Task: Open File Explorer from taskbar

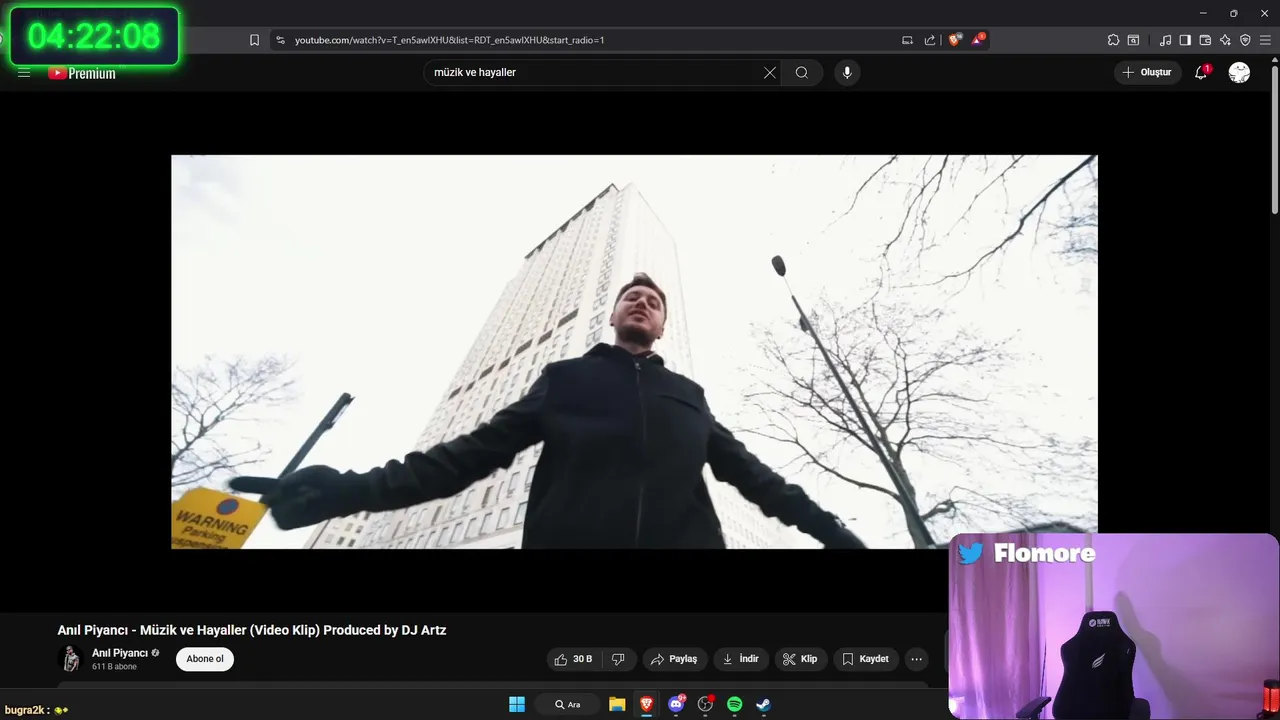Action: point(617,704)
